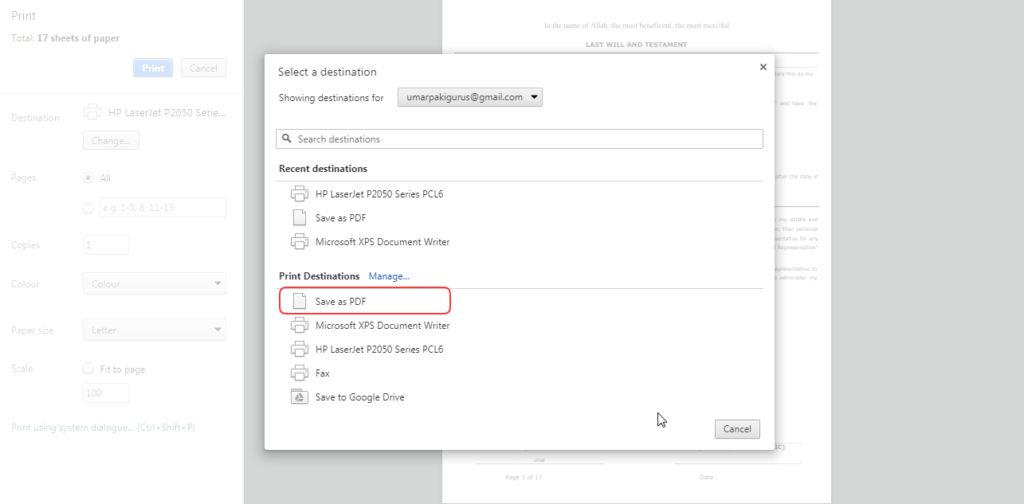Click Cancel button in the Print sidebar
Screen dimensions: 1024x504
click(x=203, y=68)
